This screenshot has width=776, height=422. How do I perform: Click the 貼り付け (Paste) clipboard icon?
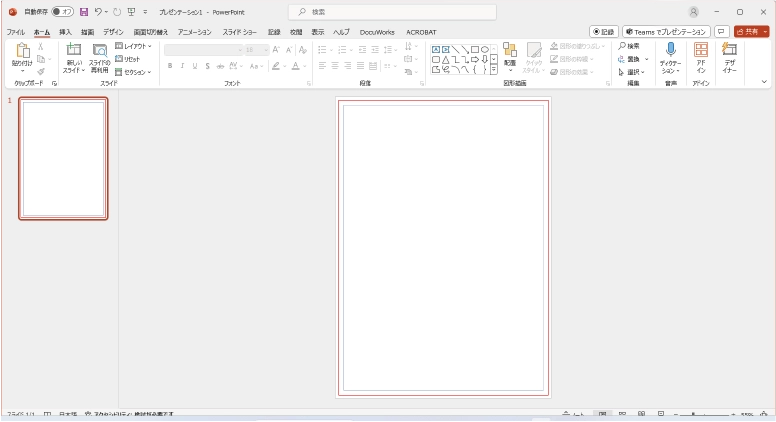point(22,51)
